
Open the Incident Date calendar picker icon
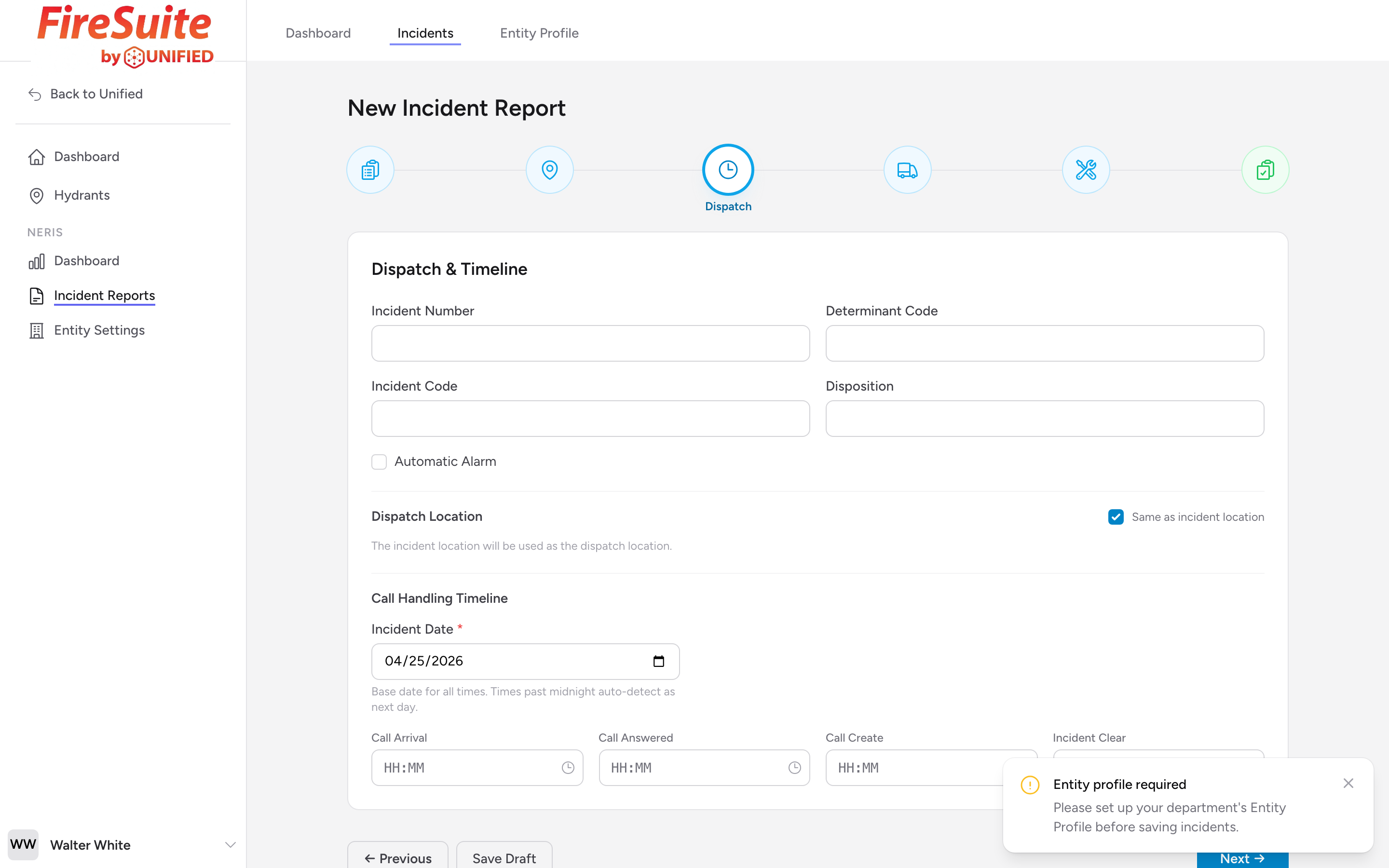[x=658, y=661]
